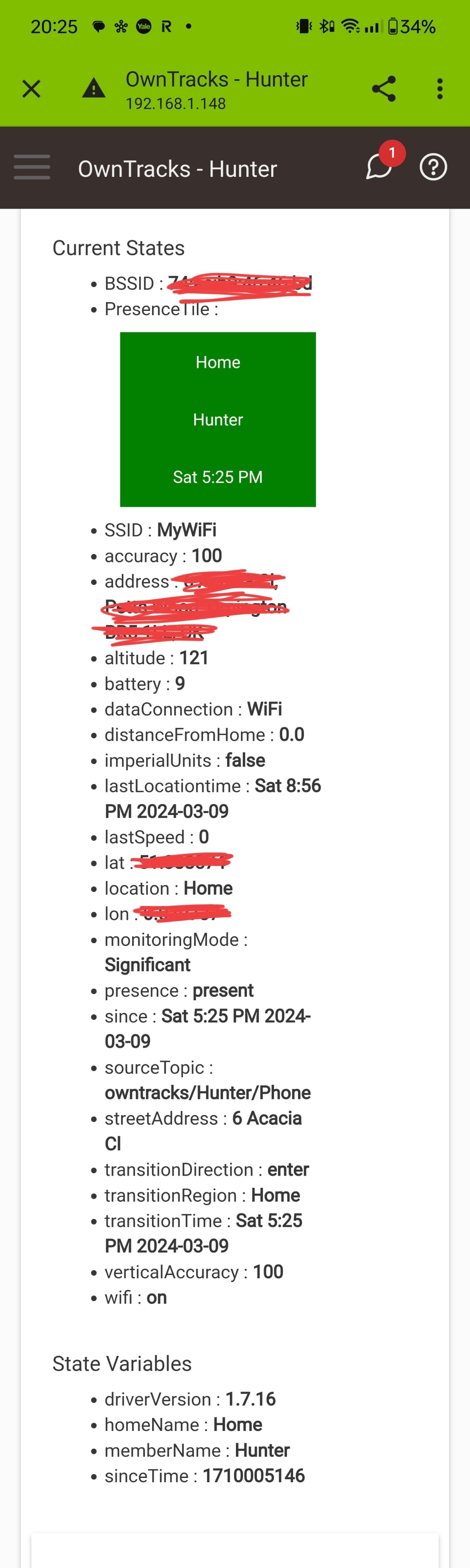Tap the monitoringMode Significant value

[x=147, y=965]
